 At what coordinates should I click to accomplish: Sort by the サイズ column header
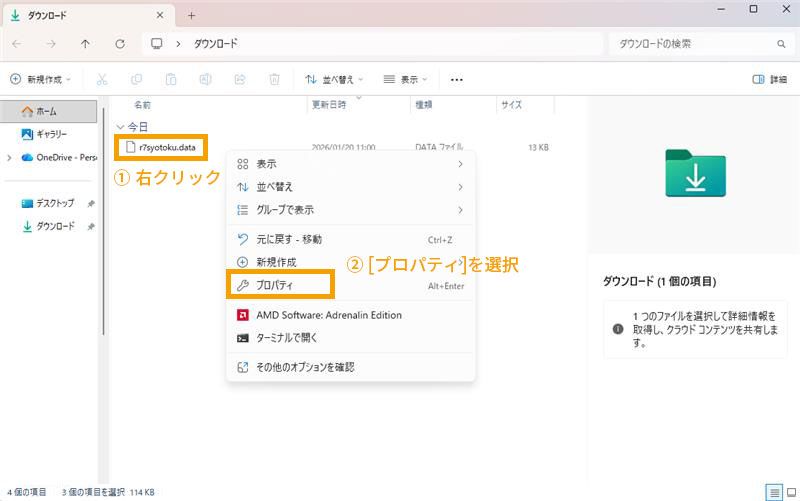tap(511, 105)
